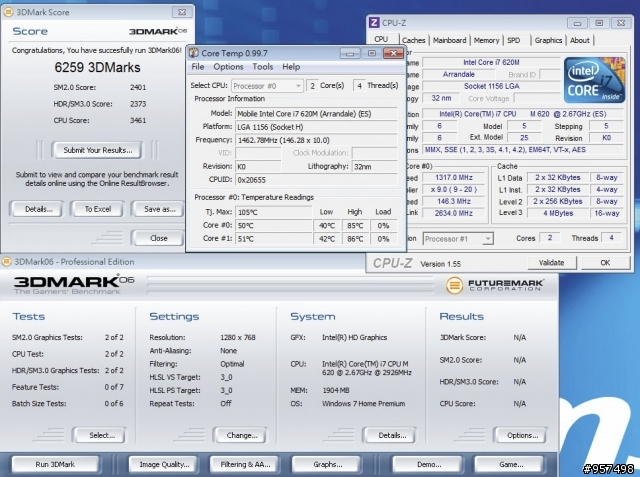
Task: Click the Details button in 3DMark Score
Action: (x=38, y=209)
